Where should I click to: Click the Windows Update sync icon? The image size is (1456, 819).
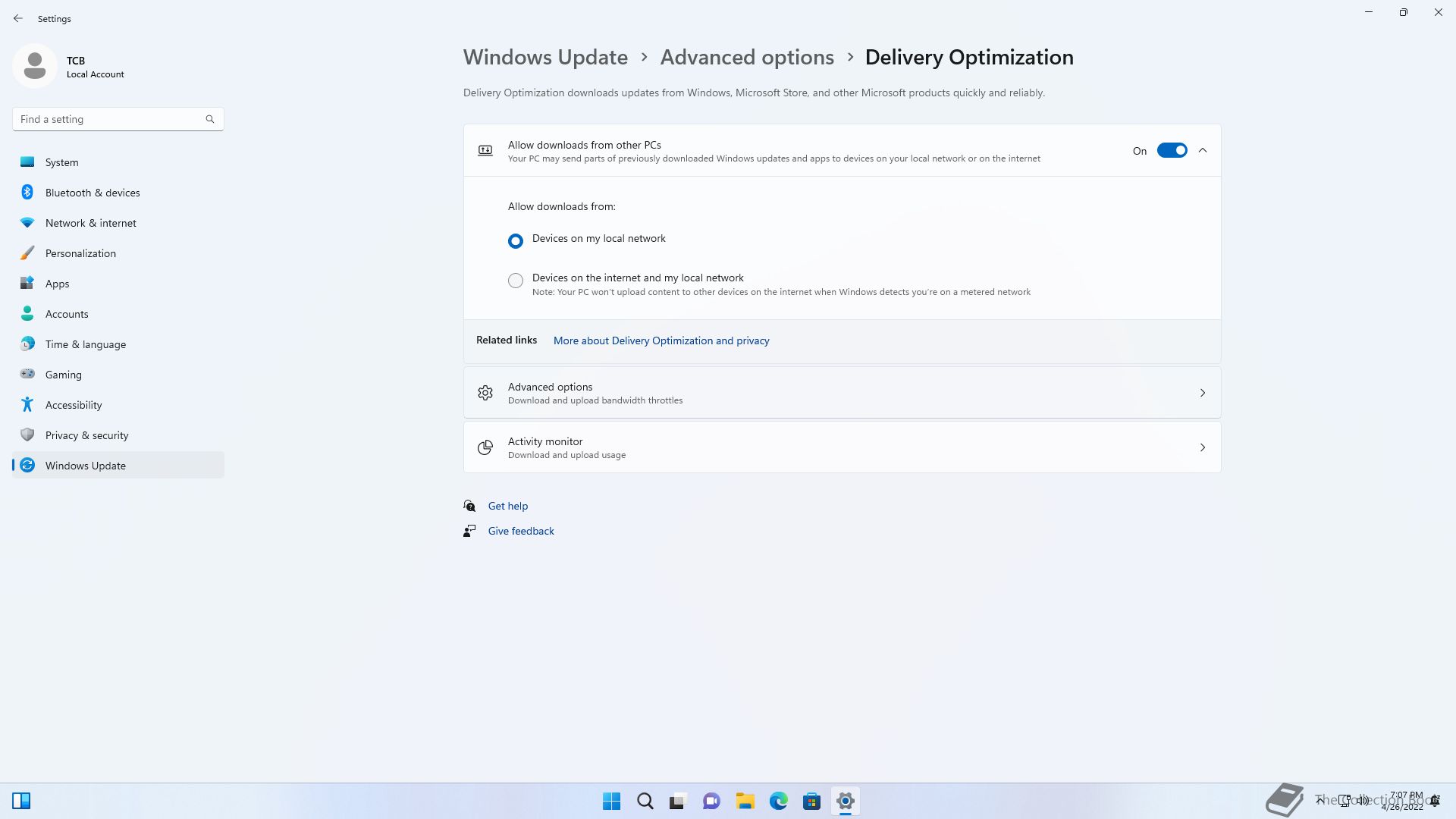[x=27, y=466]
